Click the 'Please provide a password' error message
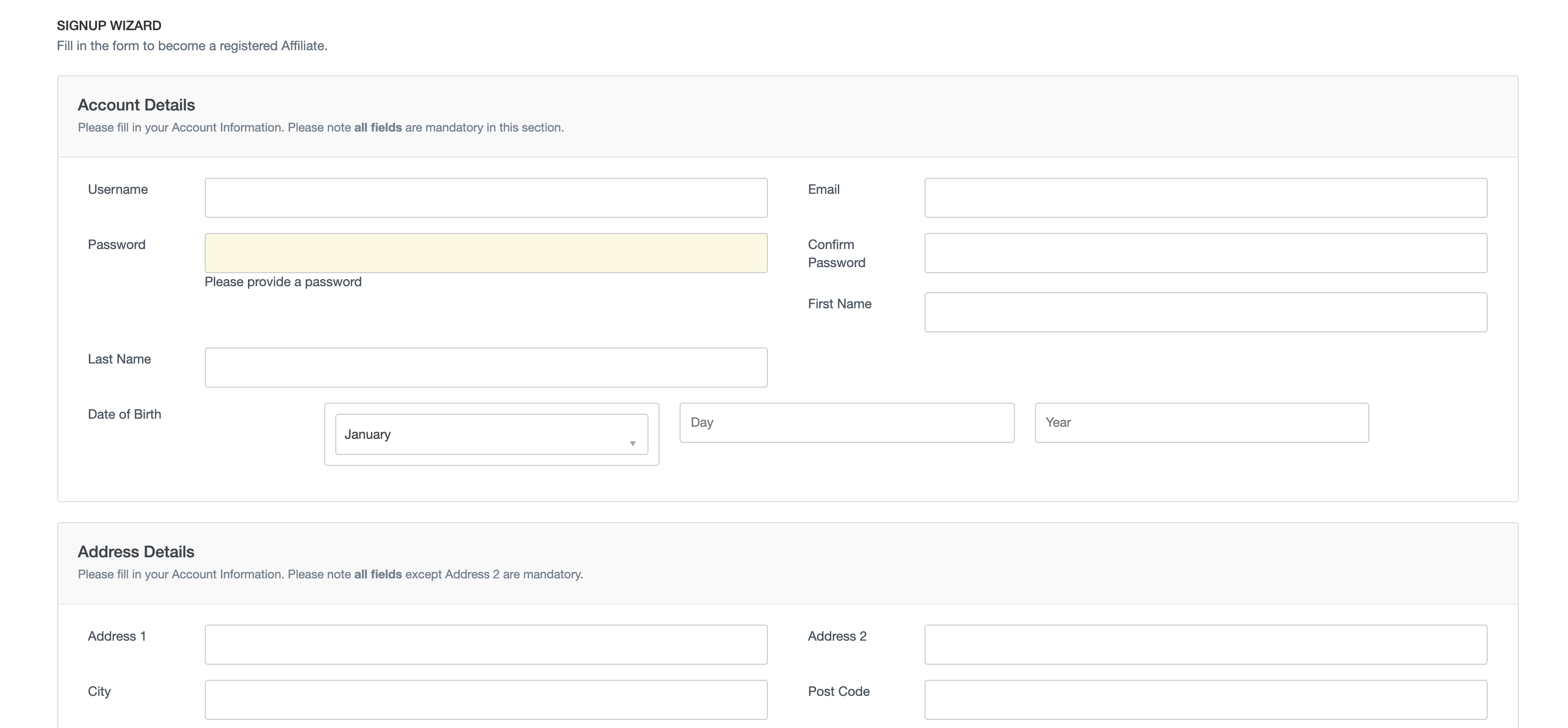This screenshot has height=728, width=1568. (x=283, y=281)
